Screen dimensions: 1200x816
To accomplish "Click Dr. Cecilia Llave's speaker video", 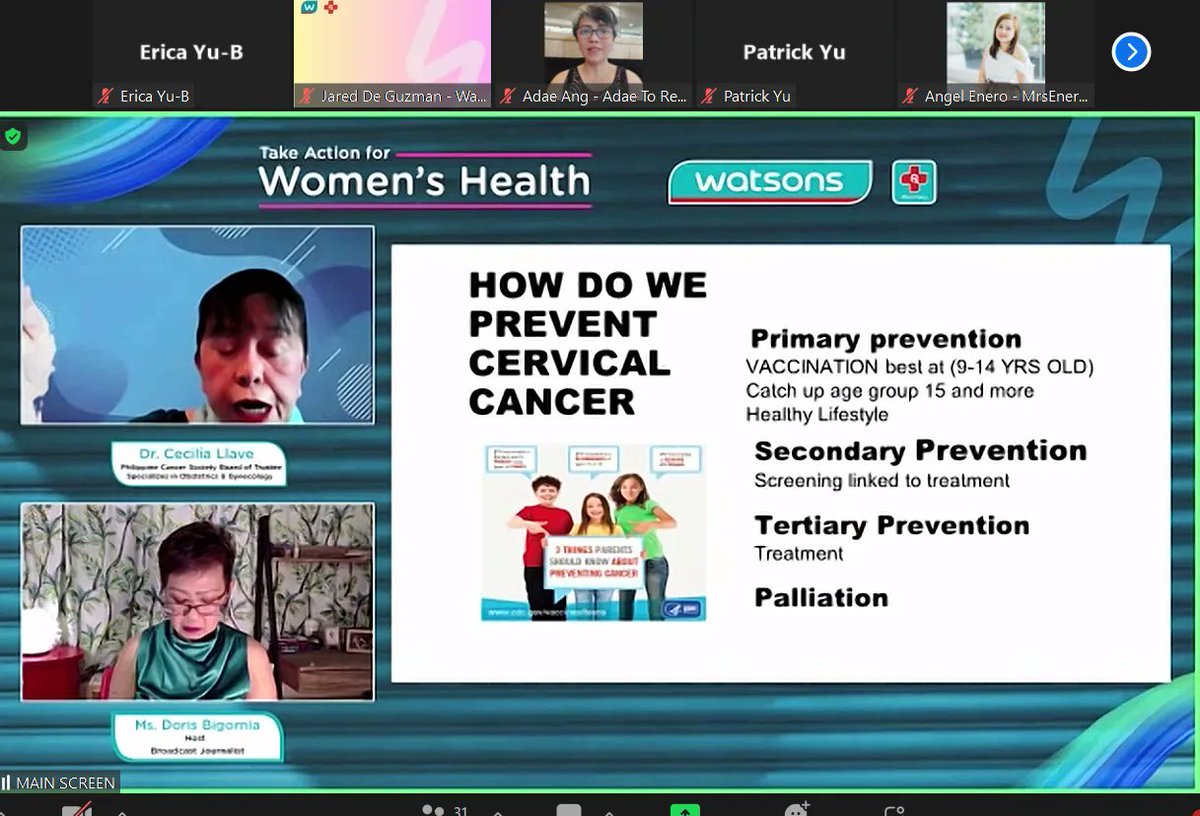I will click(198, 325).
